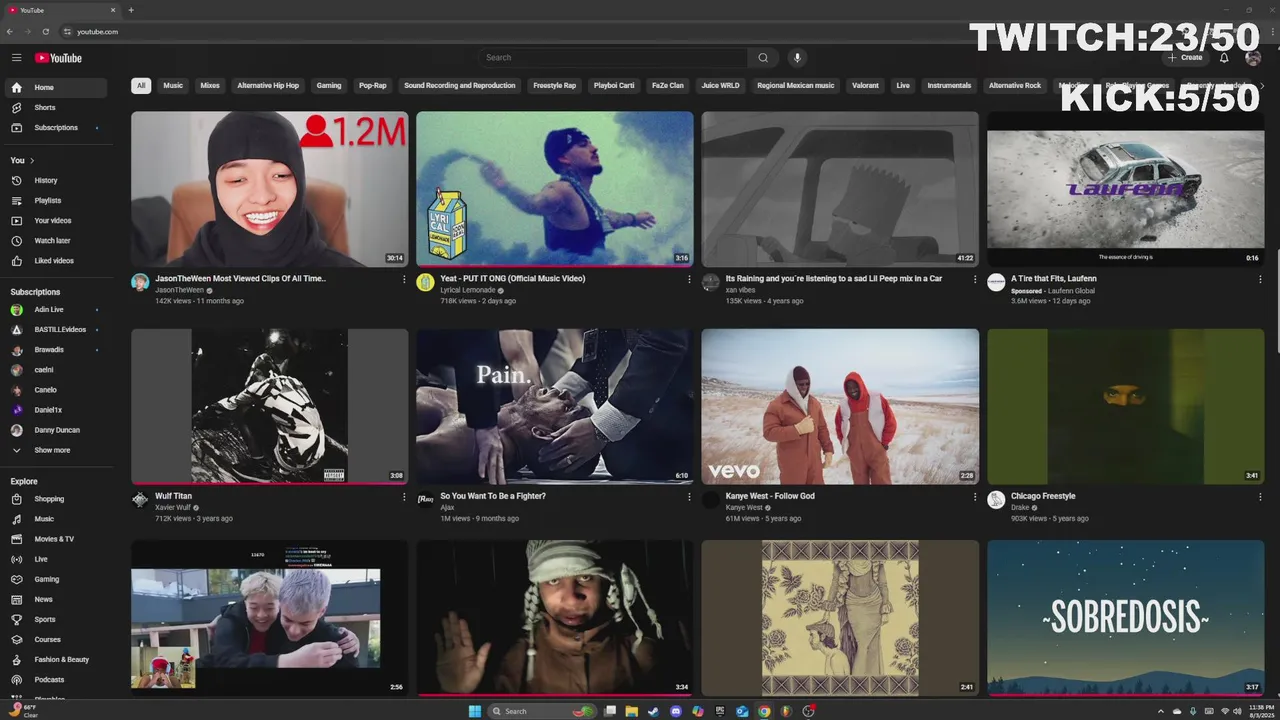
Task: Open Home in the sidebar
Action: tap(55, 87)
